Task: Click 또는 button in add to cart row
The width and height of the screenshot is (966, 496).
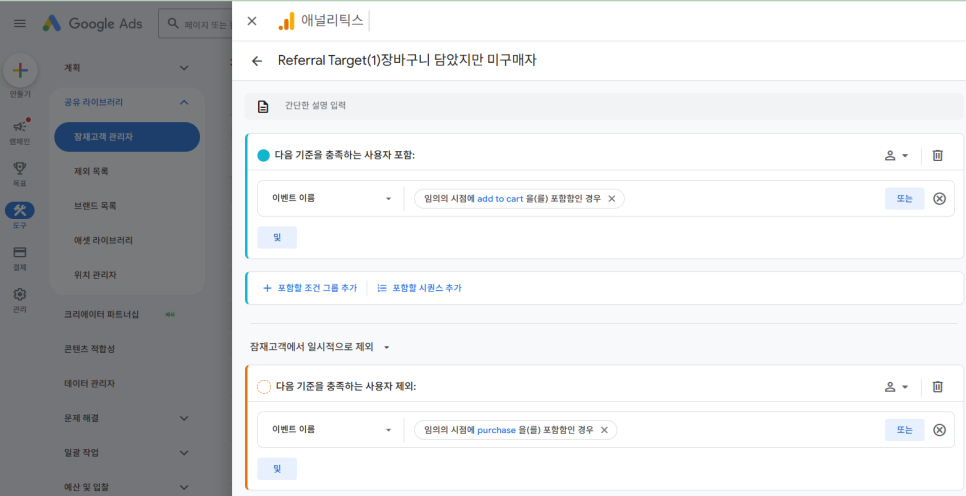Action: tap(904, 198)
